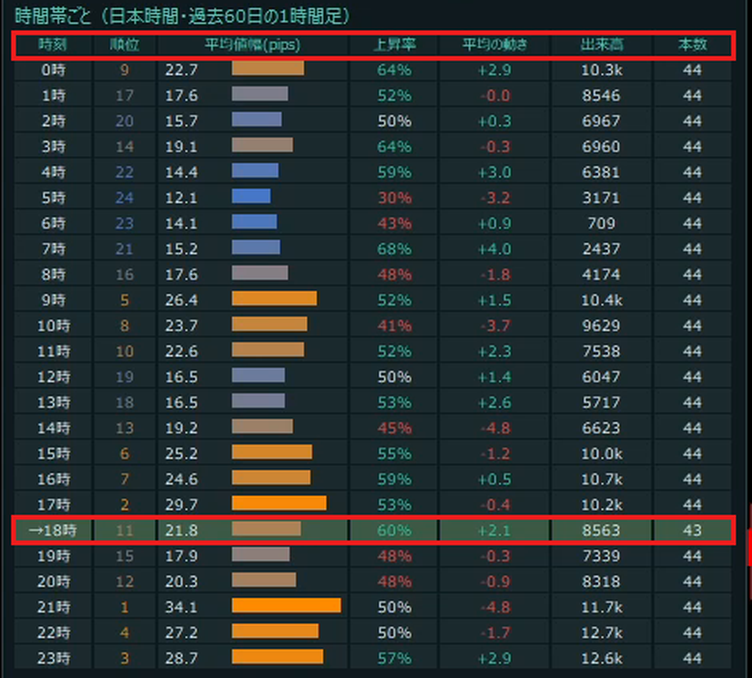
Task: Click the 43 bar count at 18時
Action: pos(692,530)
